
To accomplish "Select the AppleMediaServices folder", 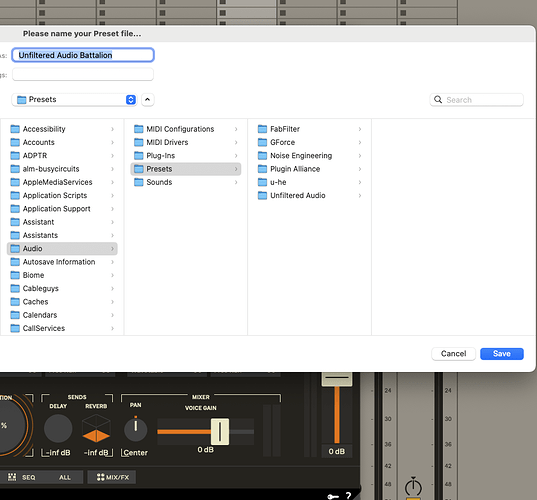I will (62, 182).
